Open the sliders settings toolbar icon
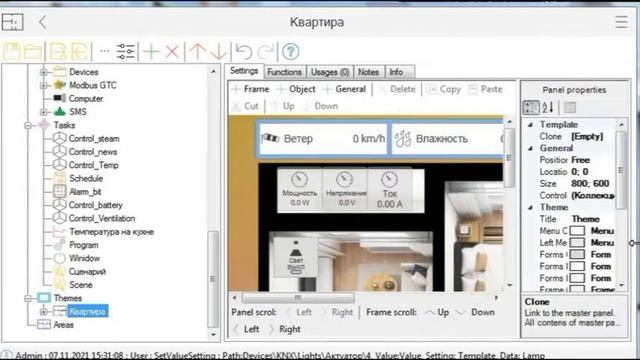This screenshot has height=360, width=640. (x=125, y=51)
